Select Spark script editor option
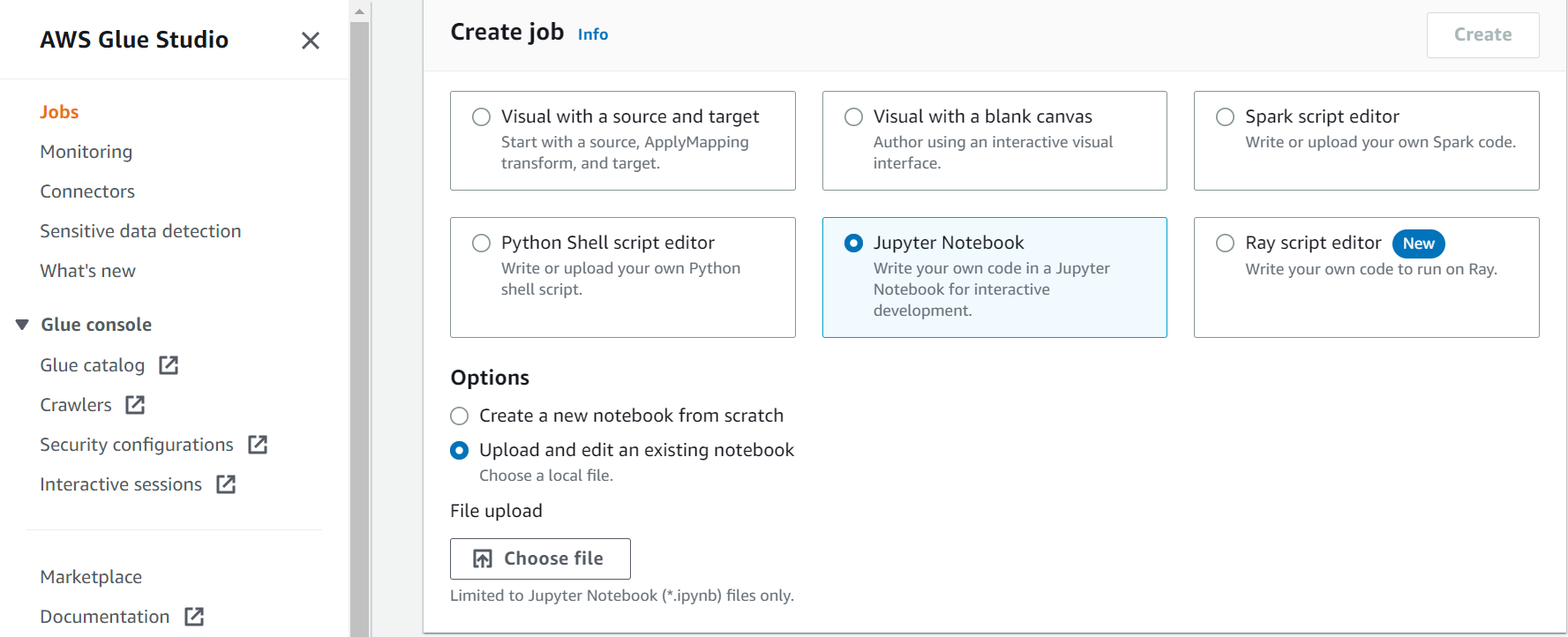This screenshot has height=637, width=1568. click(x=1366, y=140)
